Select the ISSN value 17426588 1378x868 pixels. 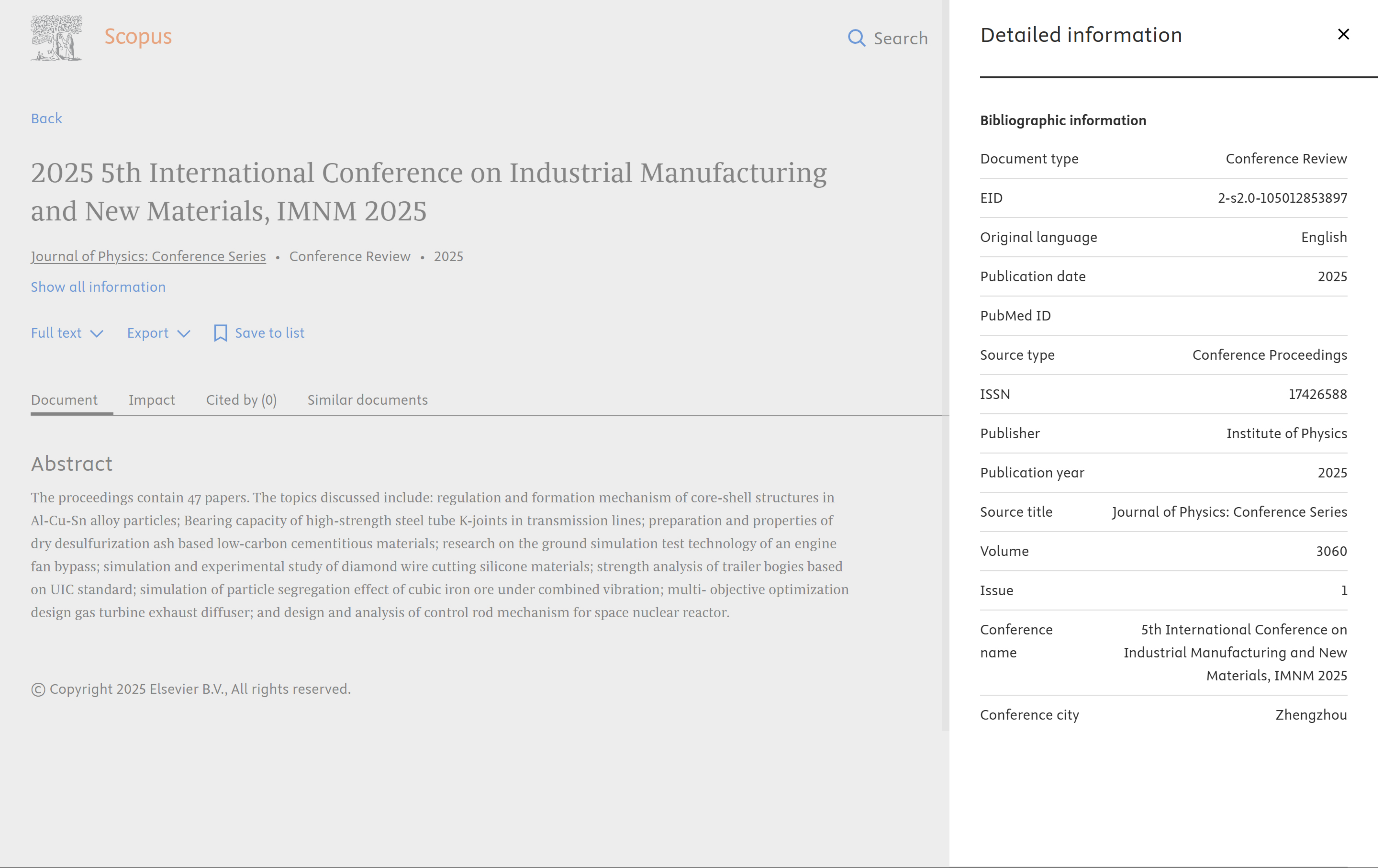1318,394
